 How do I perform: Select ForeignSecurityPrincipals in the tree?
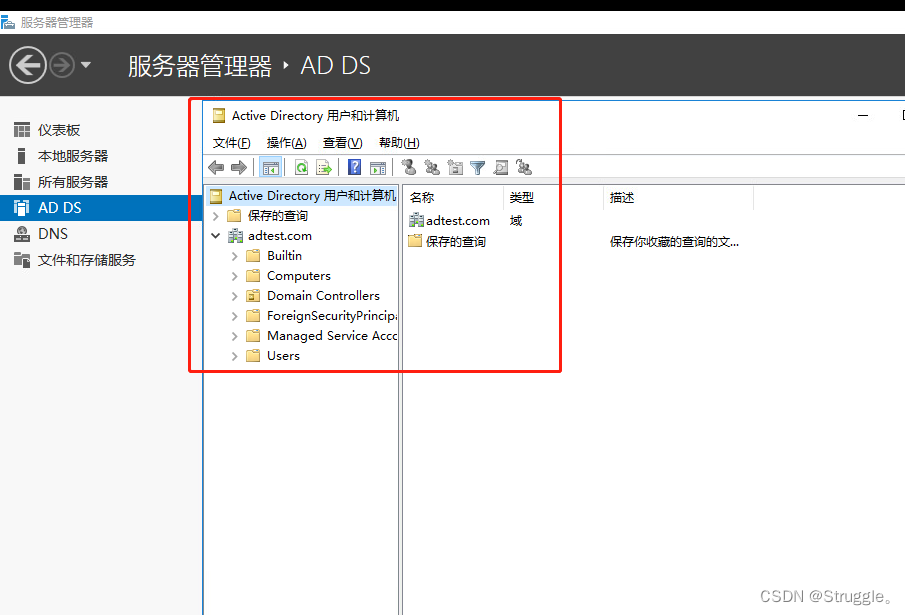coord(331,316)
